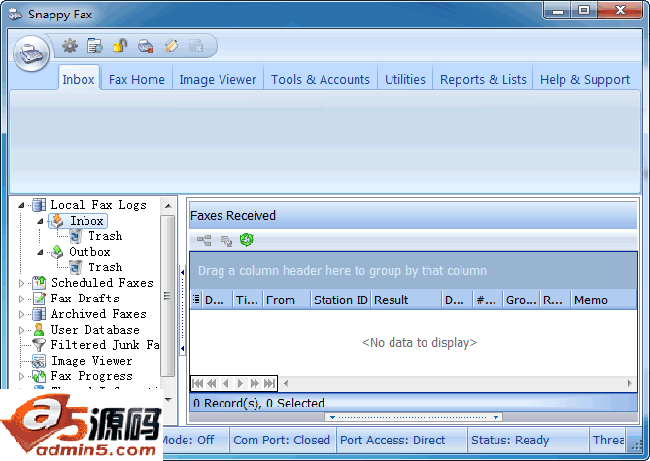The width and height of the screenshot is (650, 461).
Task: Select the Archived Faxes tree icon
Action: click(x=39, y=314)
